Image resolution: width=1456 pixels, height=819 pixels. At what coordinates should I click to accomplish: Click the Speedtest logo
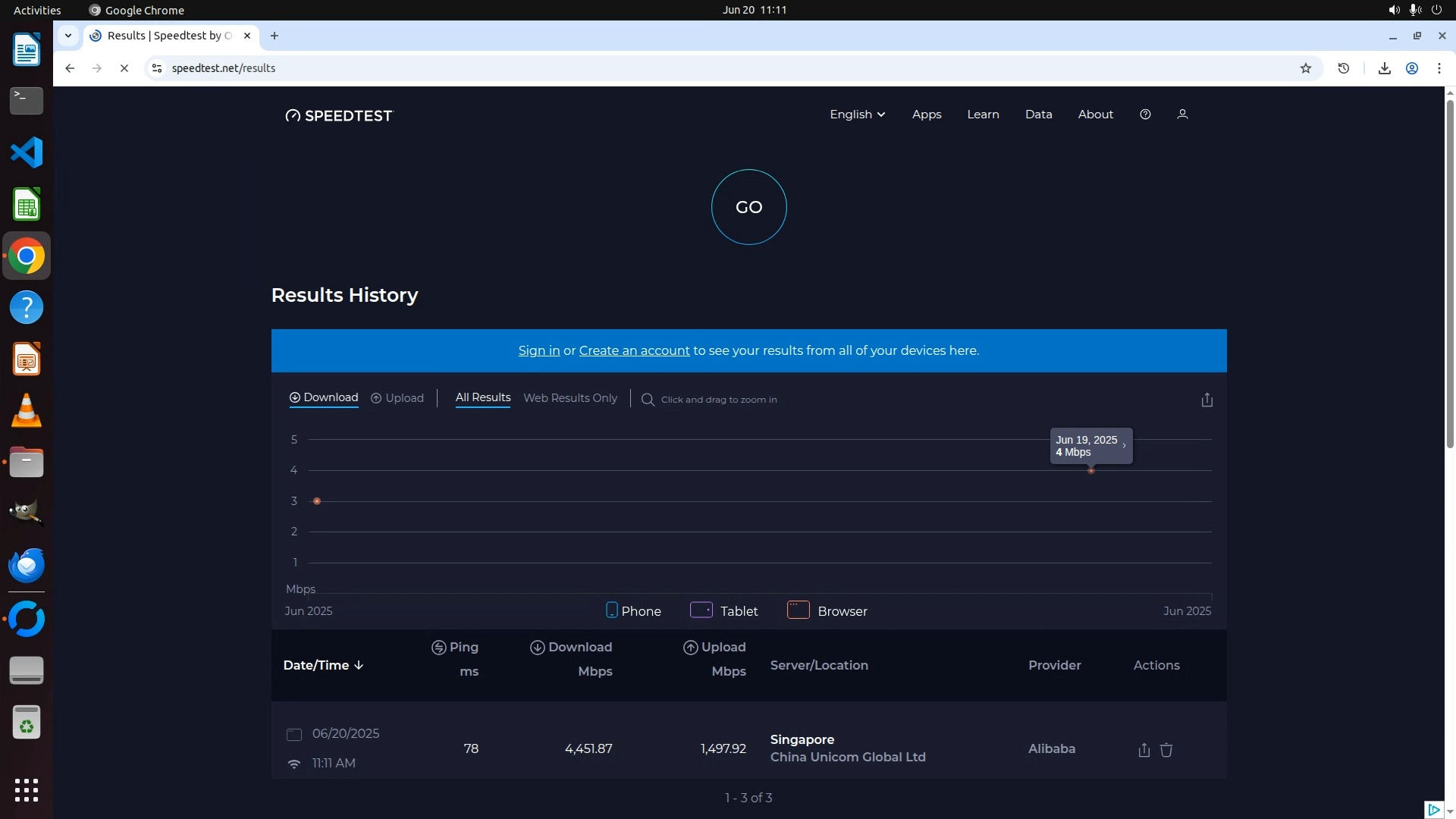click(x=339, y=115)
